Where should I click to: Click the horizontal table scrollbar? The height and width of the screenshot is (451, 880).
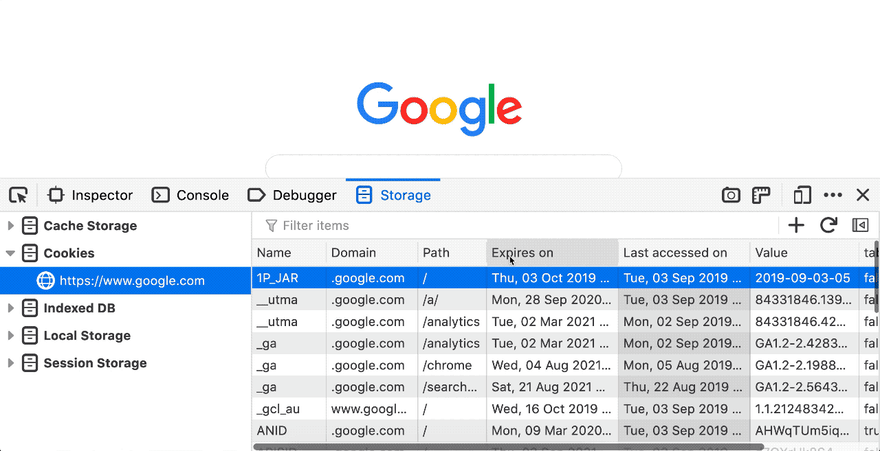(x=508, y=447)
